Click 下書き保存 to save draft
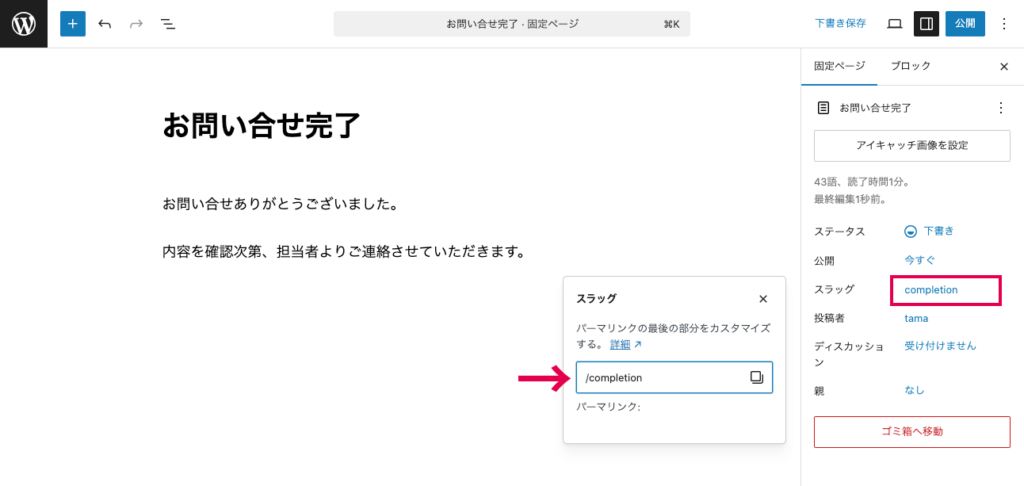 tap(840, 24)
